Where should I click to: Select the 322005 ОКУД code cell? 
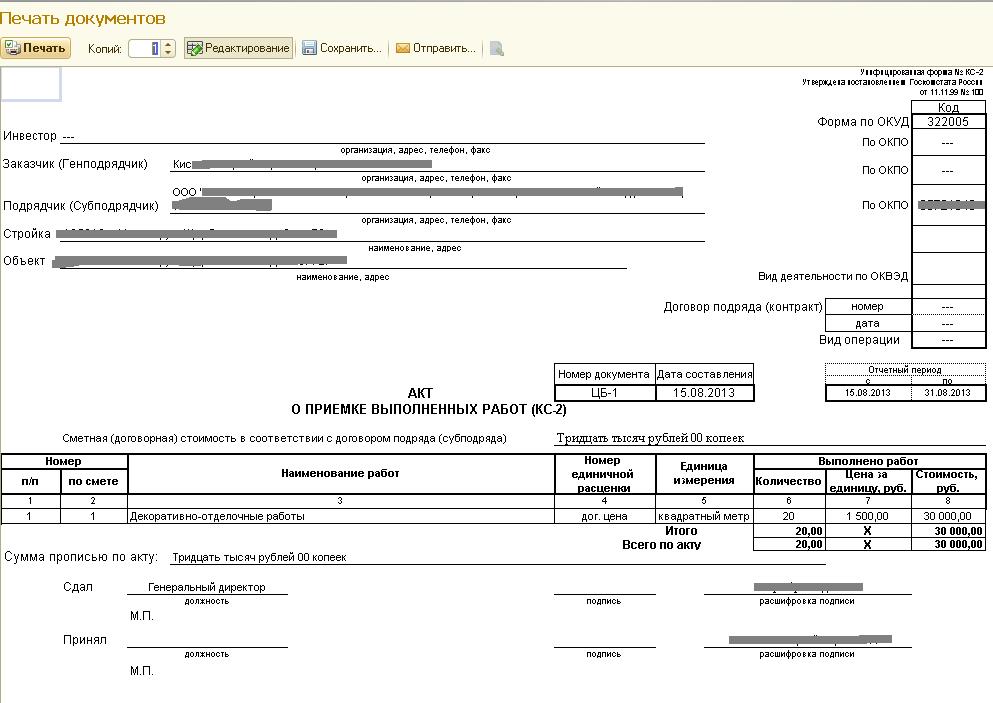[948, 122]
